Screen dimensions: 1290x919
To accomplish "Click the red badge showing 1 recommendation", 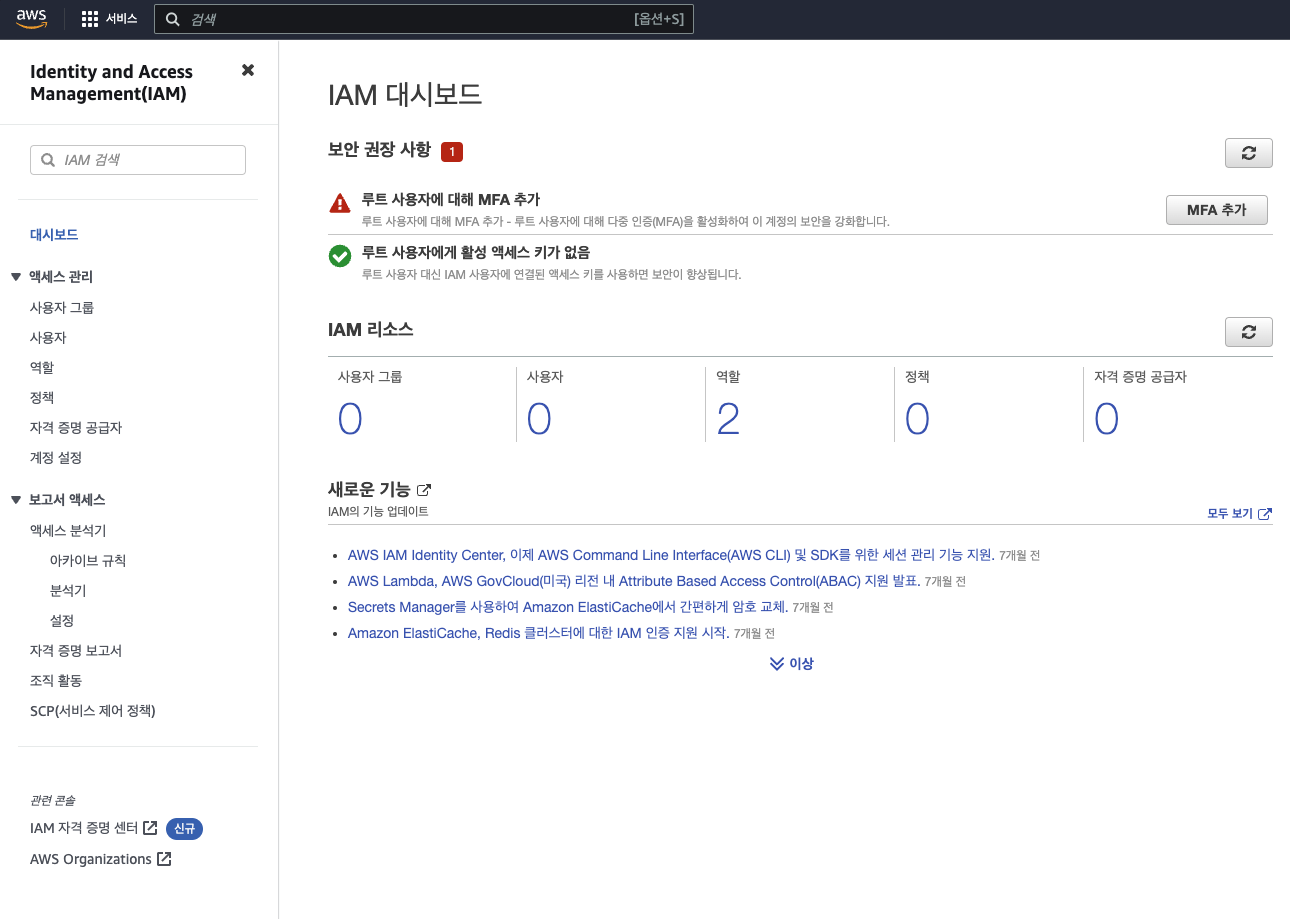I will pyautogui.click(x=452, y=152).
